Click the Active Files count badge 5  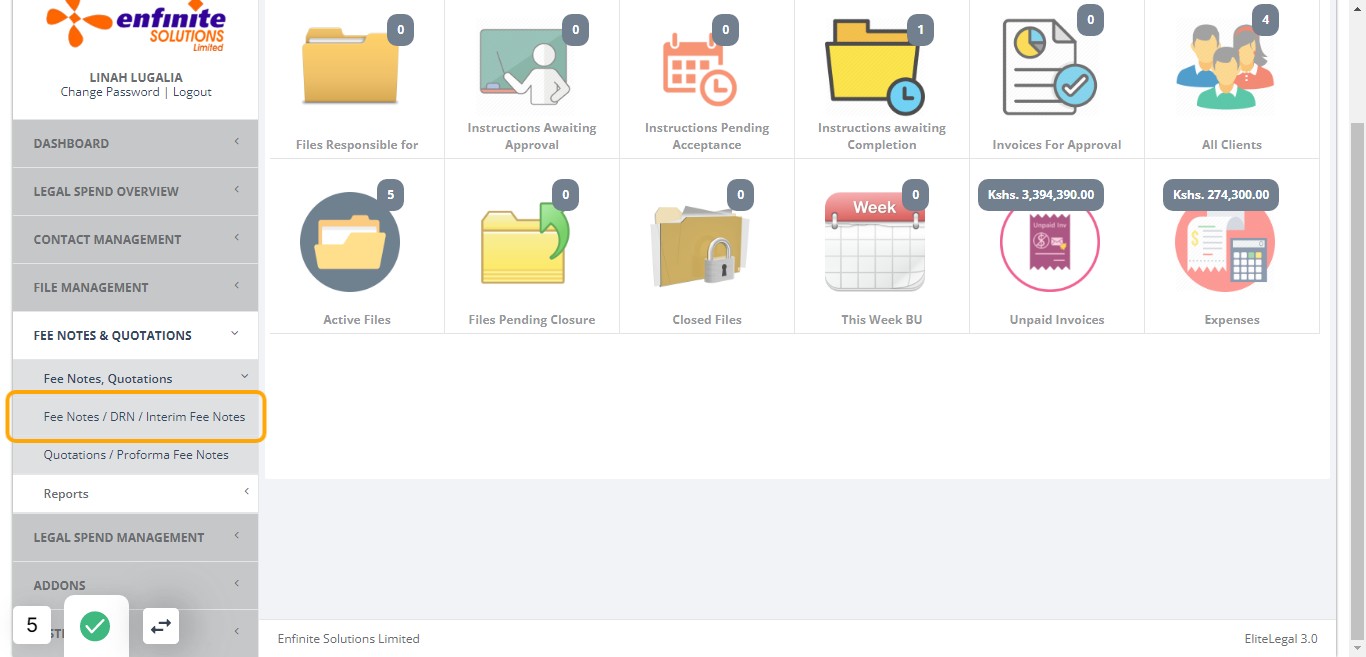[x=390, y=195]
